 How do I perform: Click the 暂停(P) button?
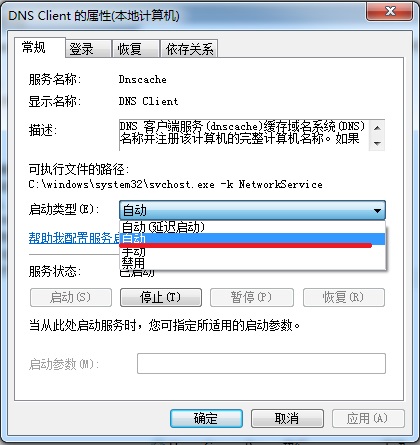tap(252, 297)
